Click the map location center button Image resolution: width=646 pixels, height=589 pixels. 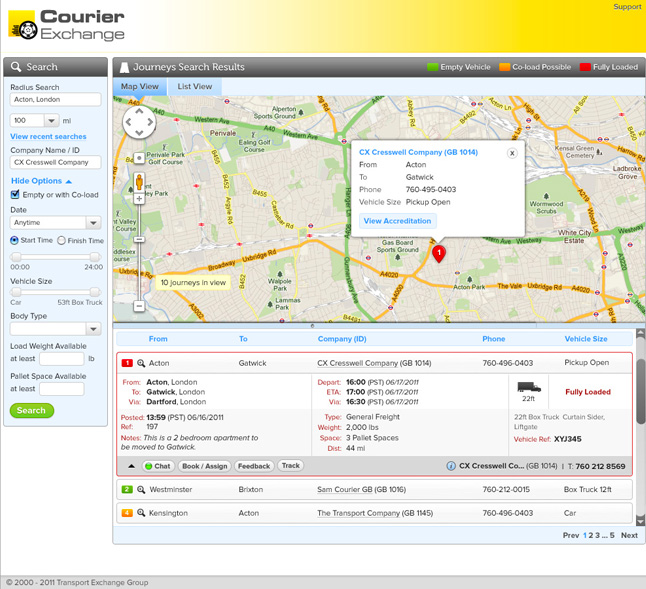point(139,158)
